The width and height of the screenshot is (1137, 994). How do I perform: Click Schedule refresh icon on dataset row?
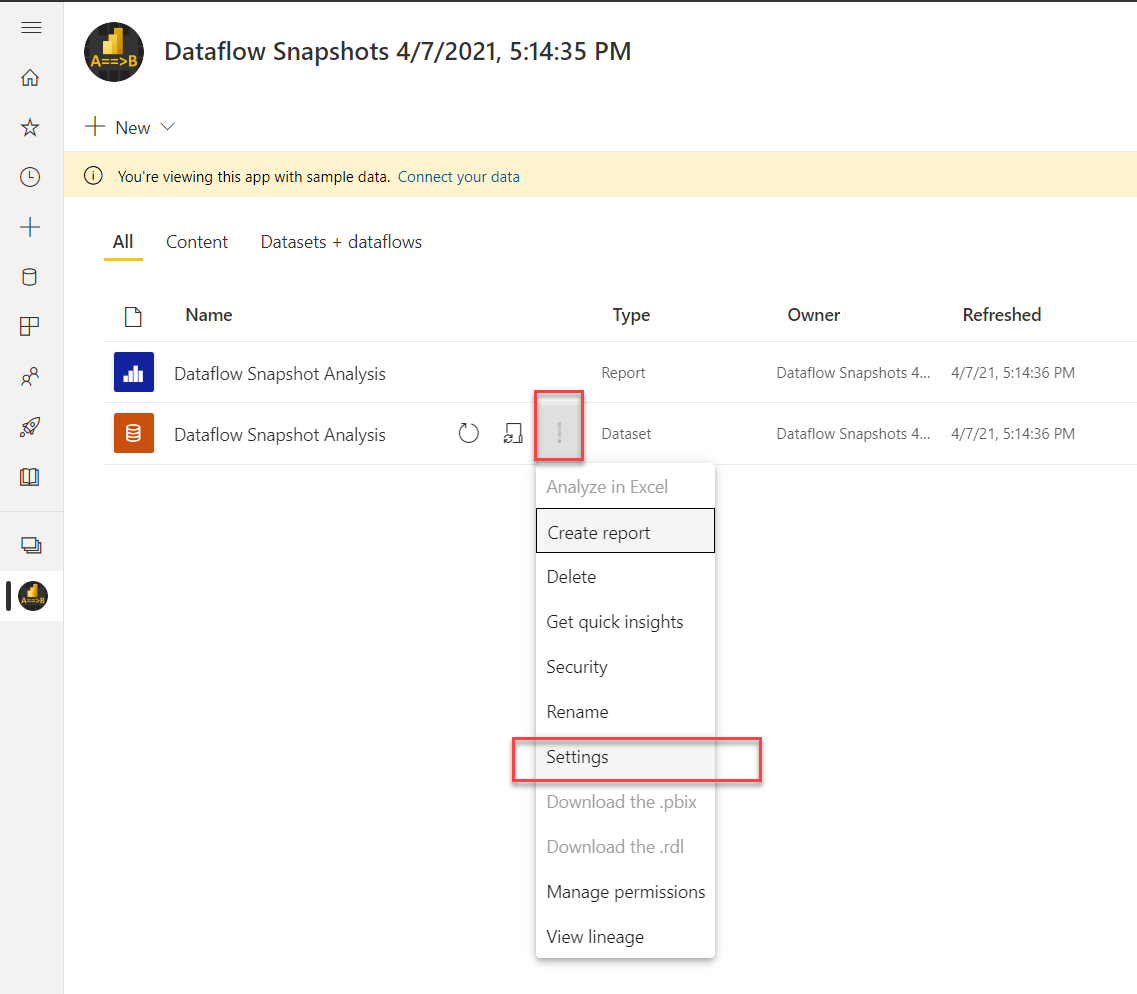pyautogui.click(x=513, y=434)
